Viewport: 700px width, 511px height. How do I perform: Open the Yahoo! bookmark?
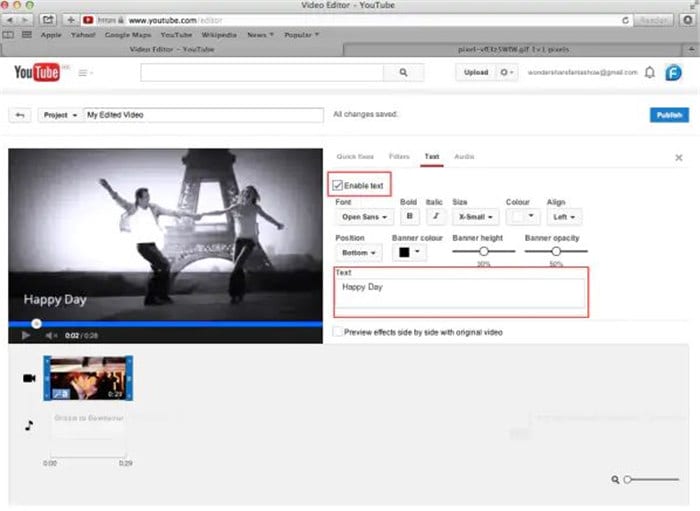pos(83,35)
